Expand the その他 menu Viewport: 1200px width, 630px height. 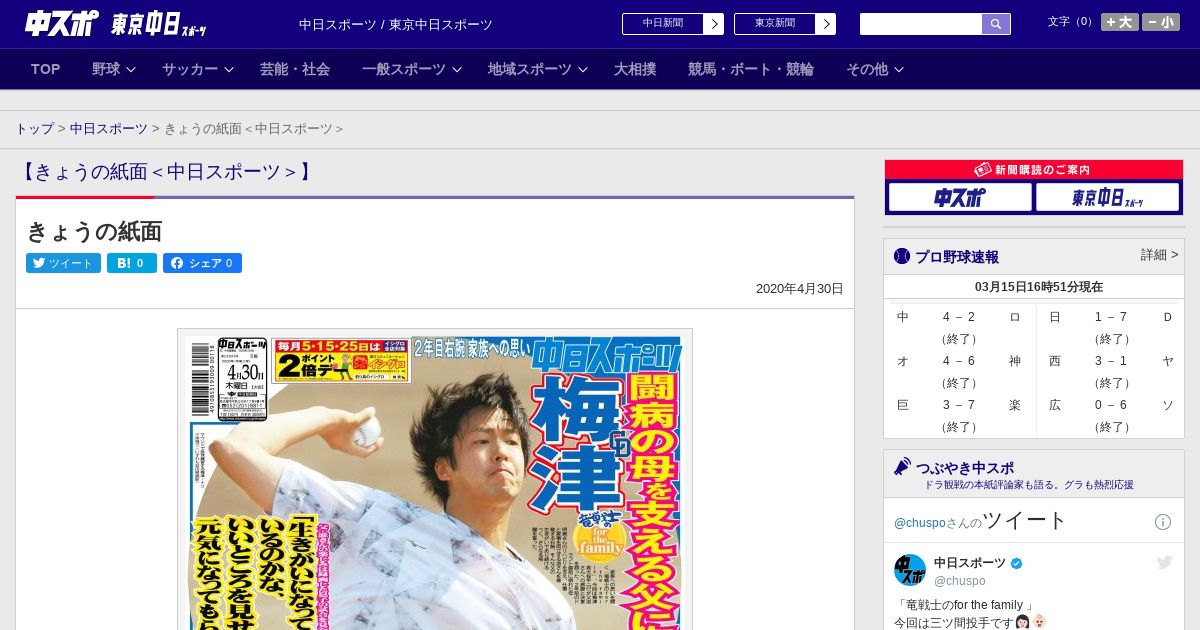pos(875,69)
